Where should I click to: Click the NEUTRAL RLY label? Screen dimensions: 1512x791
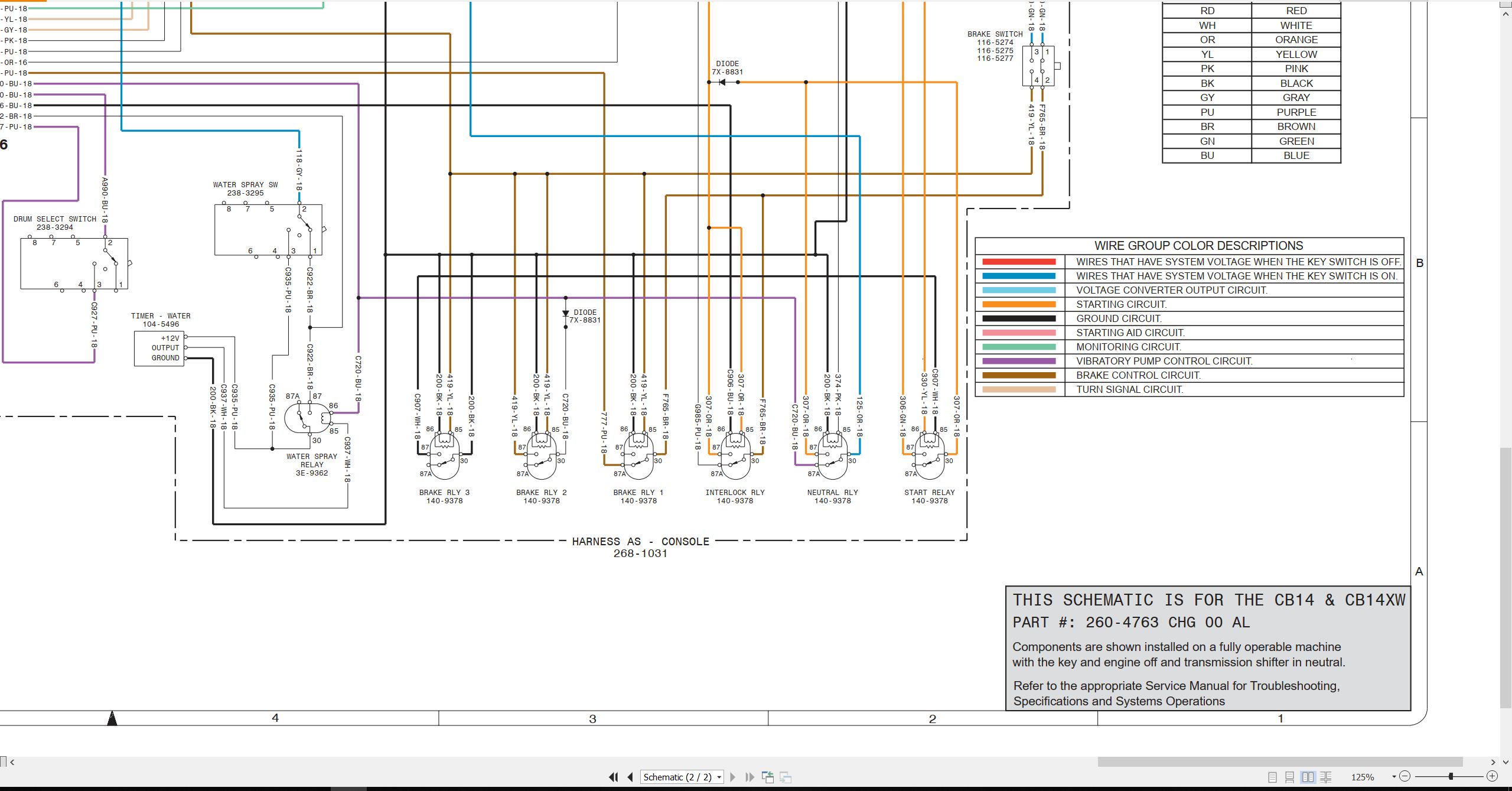pos(832,492)
